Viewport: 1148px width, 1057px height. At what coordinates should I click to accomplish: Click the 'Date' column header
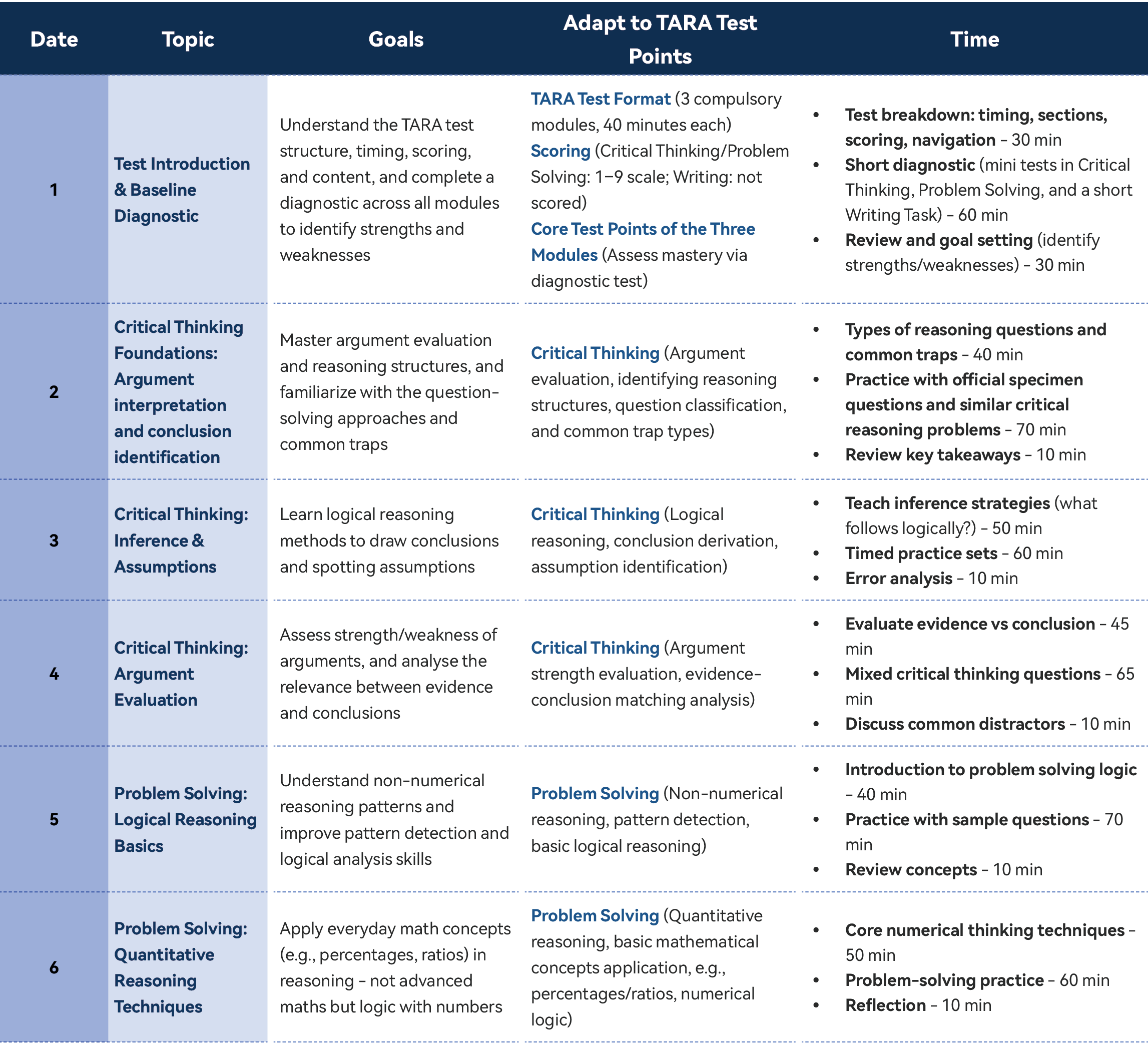click(x=54, y=40)
